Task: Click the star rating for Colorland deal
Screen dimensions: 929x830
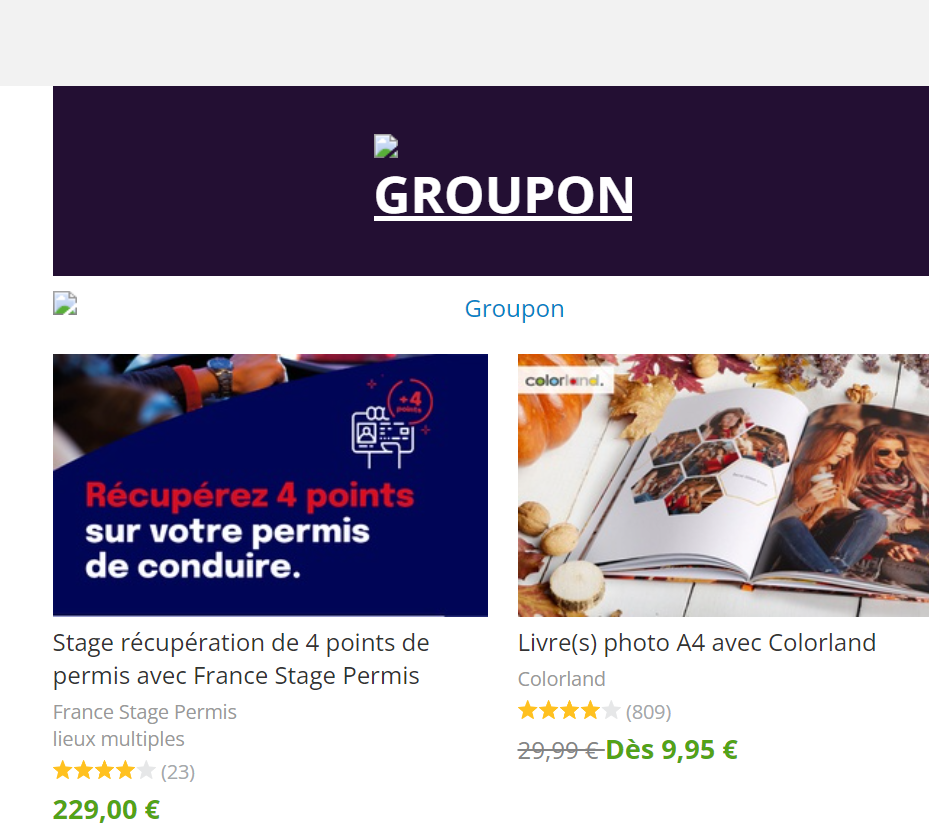Action: point(569,710)
